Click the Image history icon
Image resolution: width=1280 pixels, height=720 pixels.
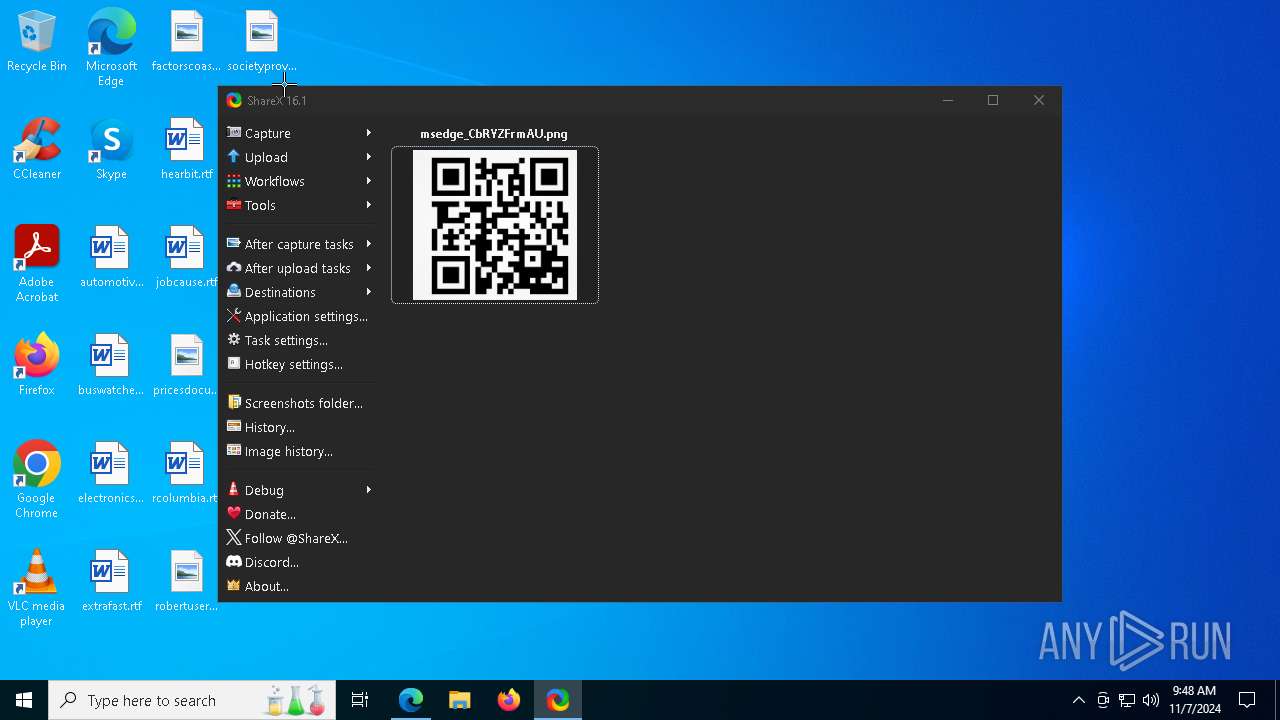pyautogui.click(x=234, y=450)
